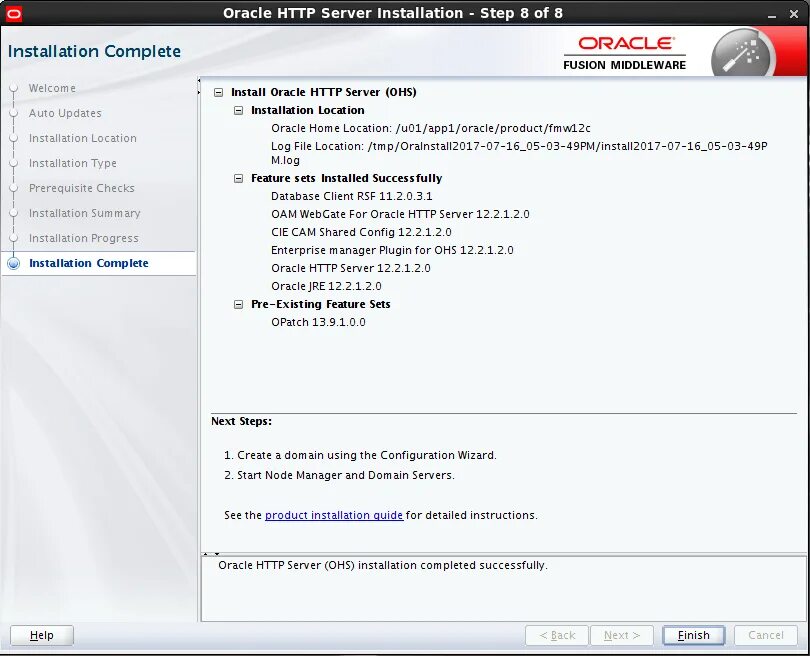Screen dimensions: 810x656
Task: Close the installer window
Action: click(794, 14)
